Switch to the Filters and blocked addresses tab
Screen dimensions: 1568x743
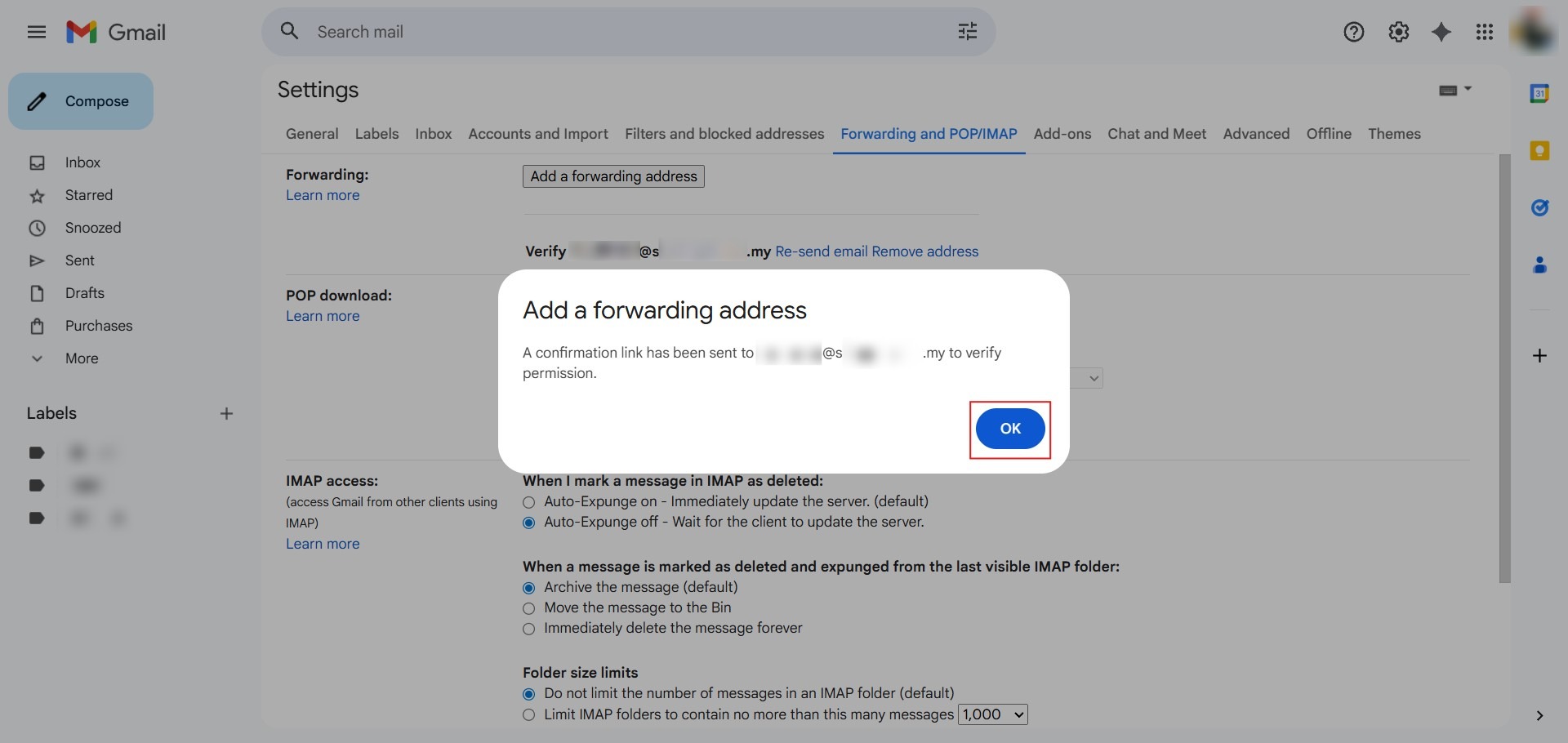point(724,134)
